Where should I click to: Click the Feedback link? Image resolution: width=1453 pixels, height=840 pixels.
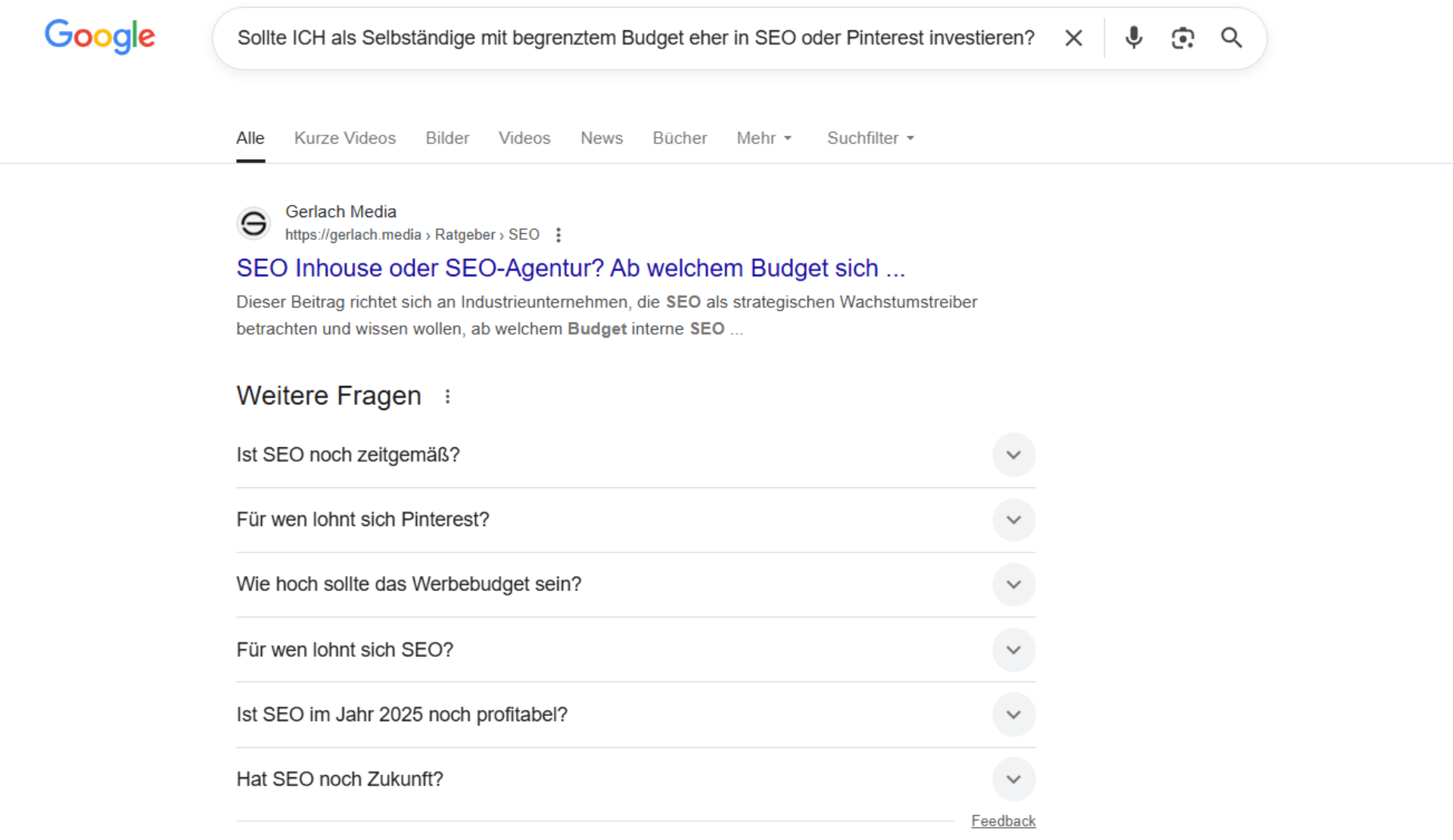click(x=1003, y=820)
